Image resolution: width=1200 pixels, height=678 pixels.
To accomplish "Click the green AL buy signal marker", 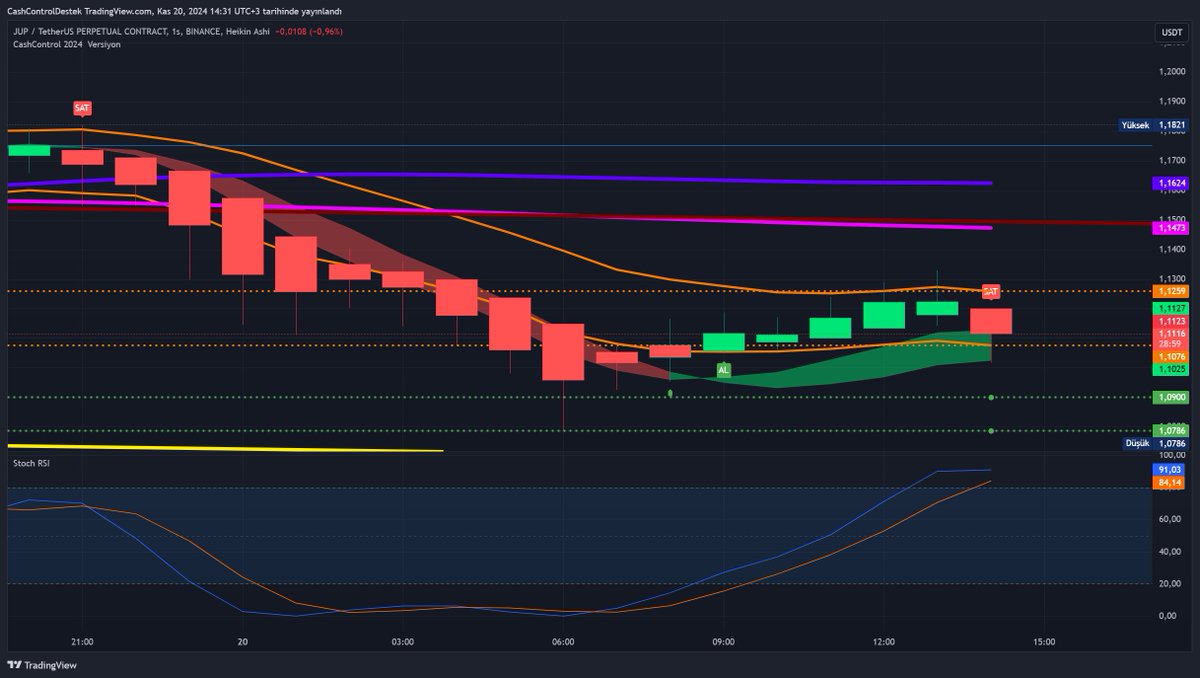I will (724, 370).
